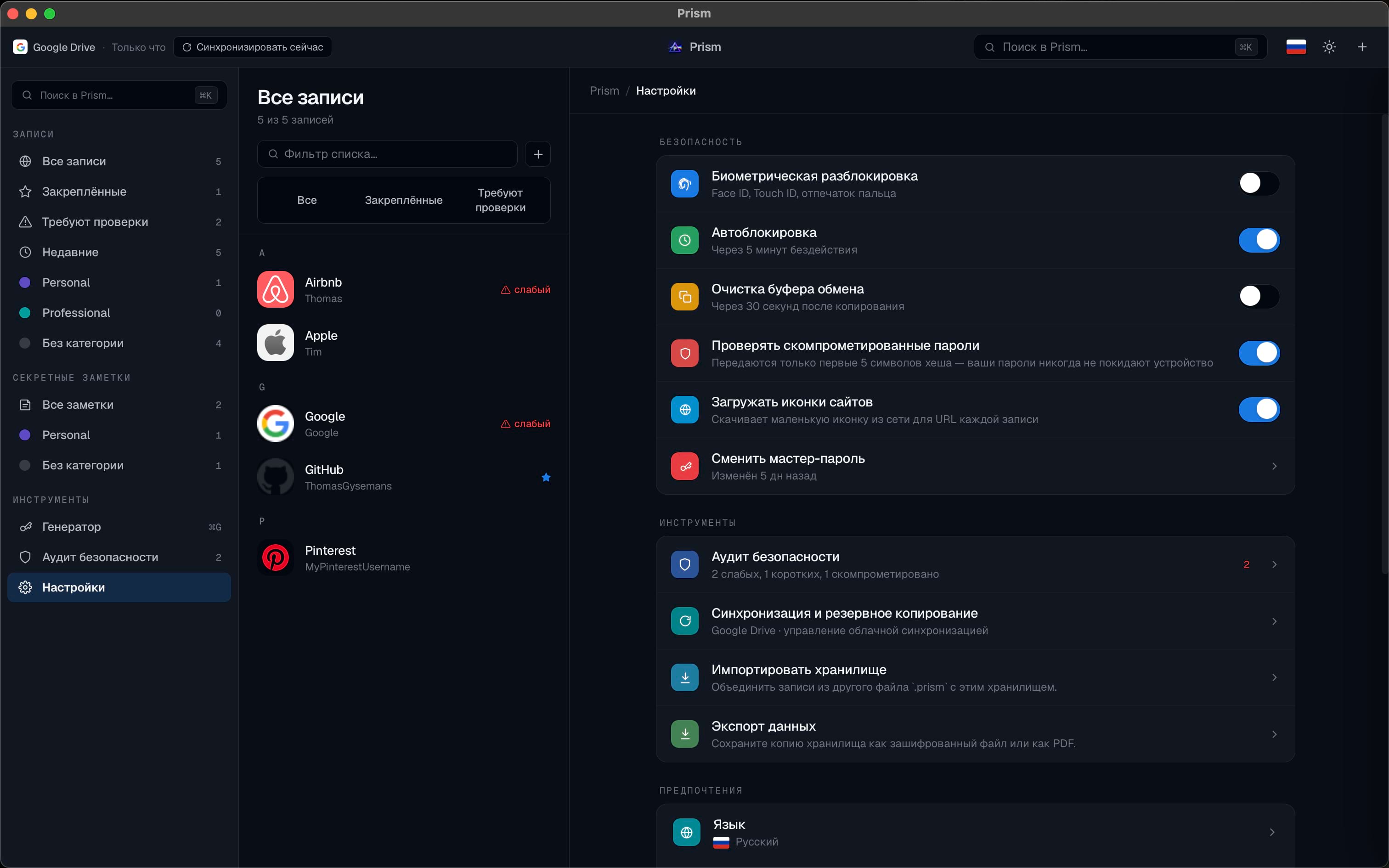Click the weak warning badge on Airbnb
1389x868 pixels.
pos(525,290)
